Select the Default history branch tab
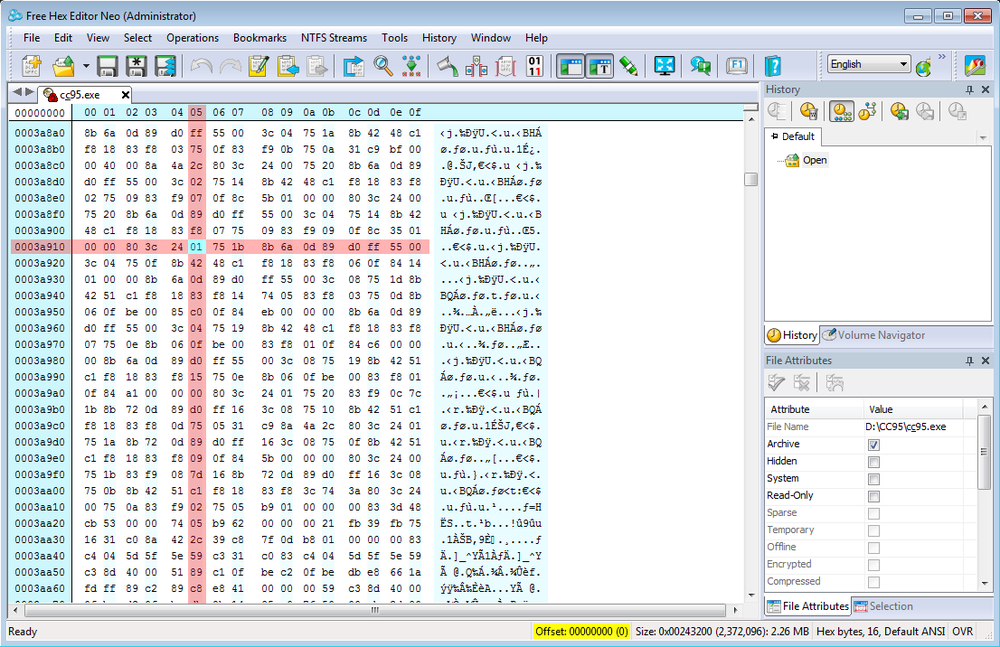Viewport: 1000px width, 647px height. (x=793, y=136)
